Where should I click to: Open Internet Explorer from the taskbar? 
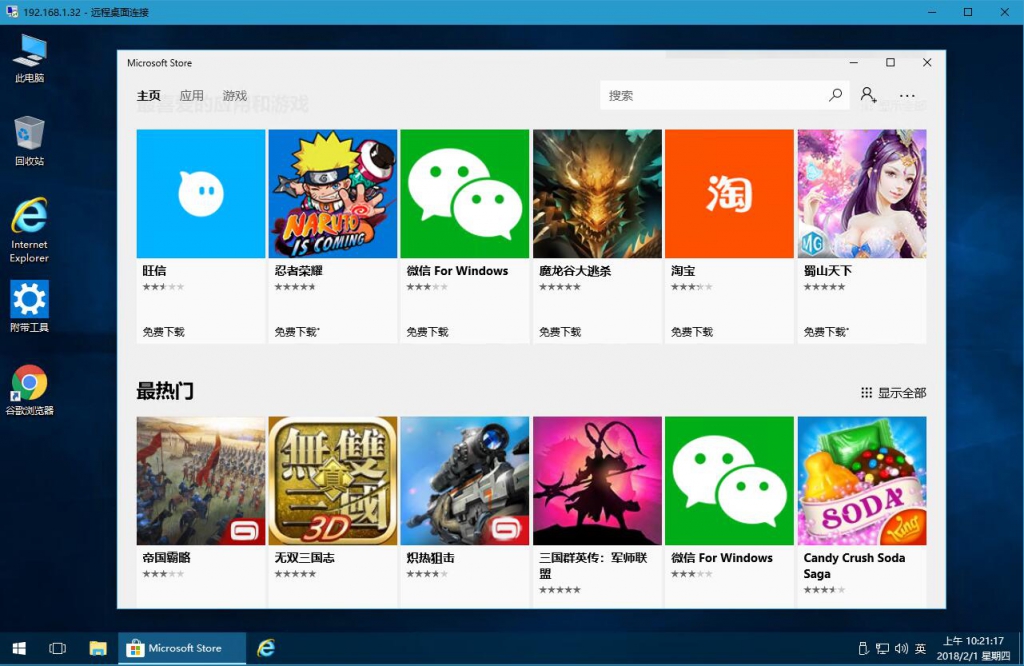coord(266,648)
